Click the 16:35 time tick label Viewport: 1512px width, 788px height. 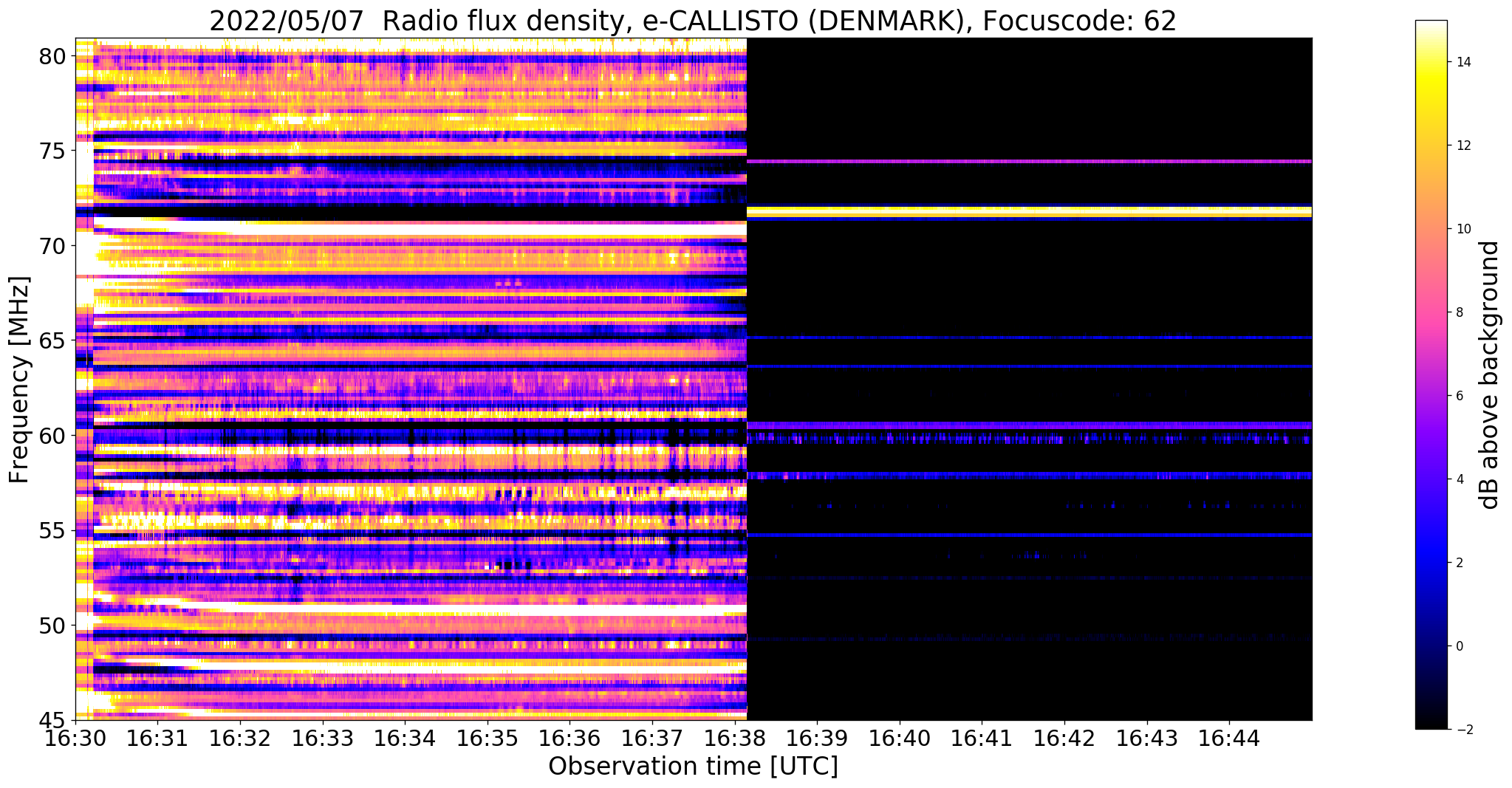point(488,739)
